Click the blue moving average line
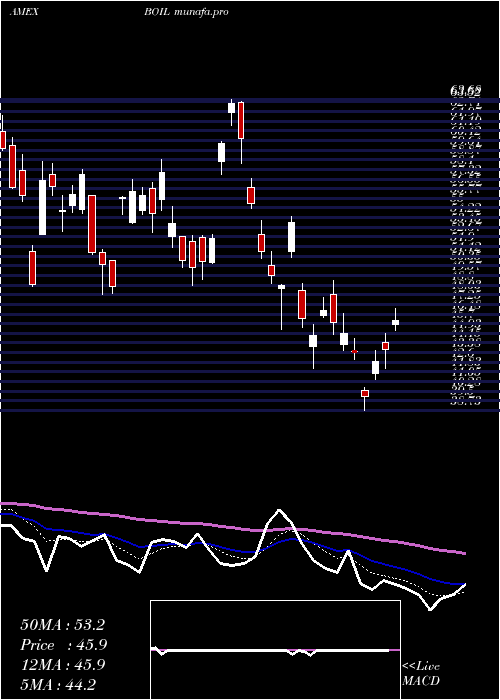 [x=232, y=549]
